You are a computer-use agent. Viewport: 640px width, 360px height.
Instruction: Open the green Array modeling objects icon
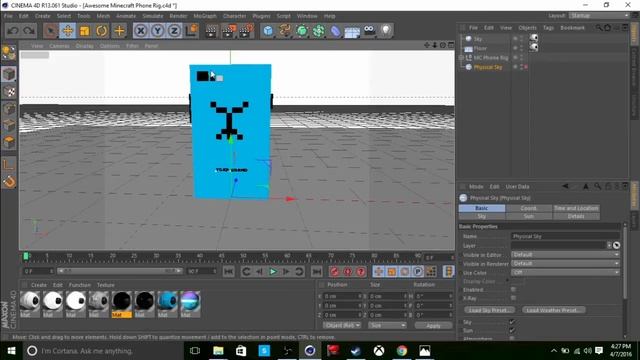318,31
